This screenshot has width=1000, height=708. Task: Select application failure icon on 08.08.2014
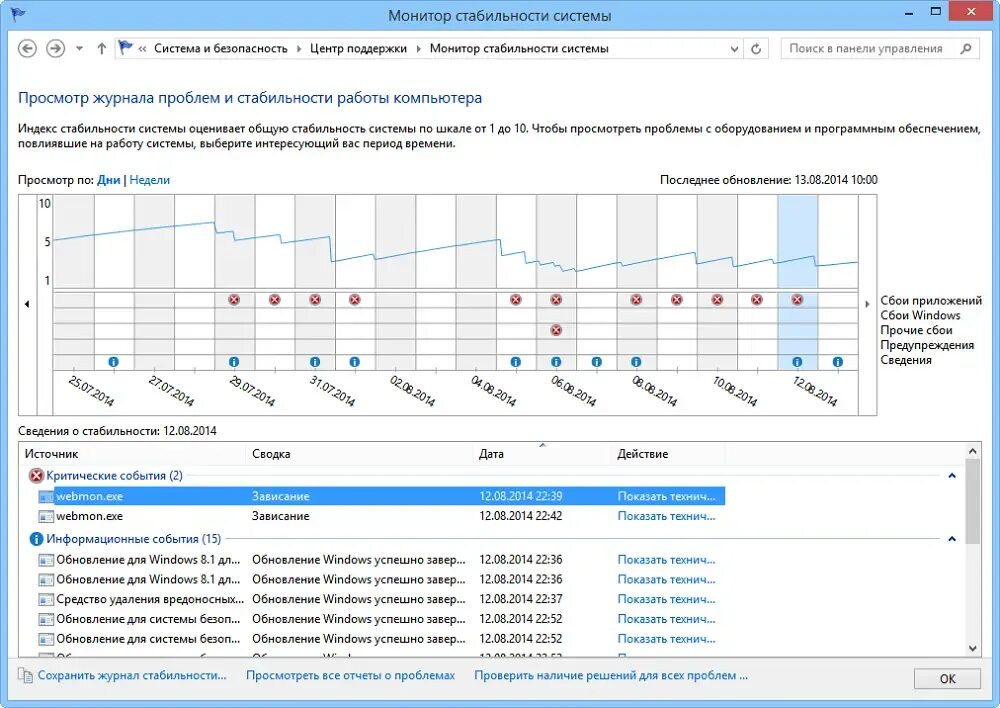(636, 299)
